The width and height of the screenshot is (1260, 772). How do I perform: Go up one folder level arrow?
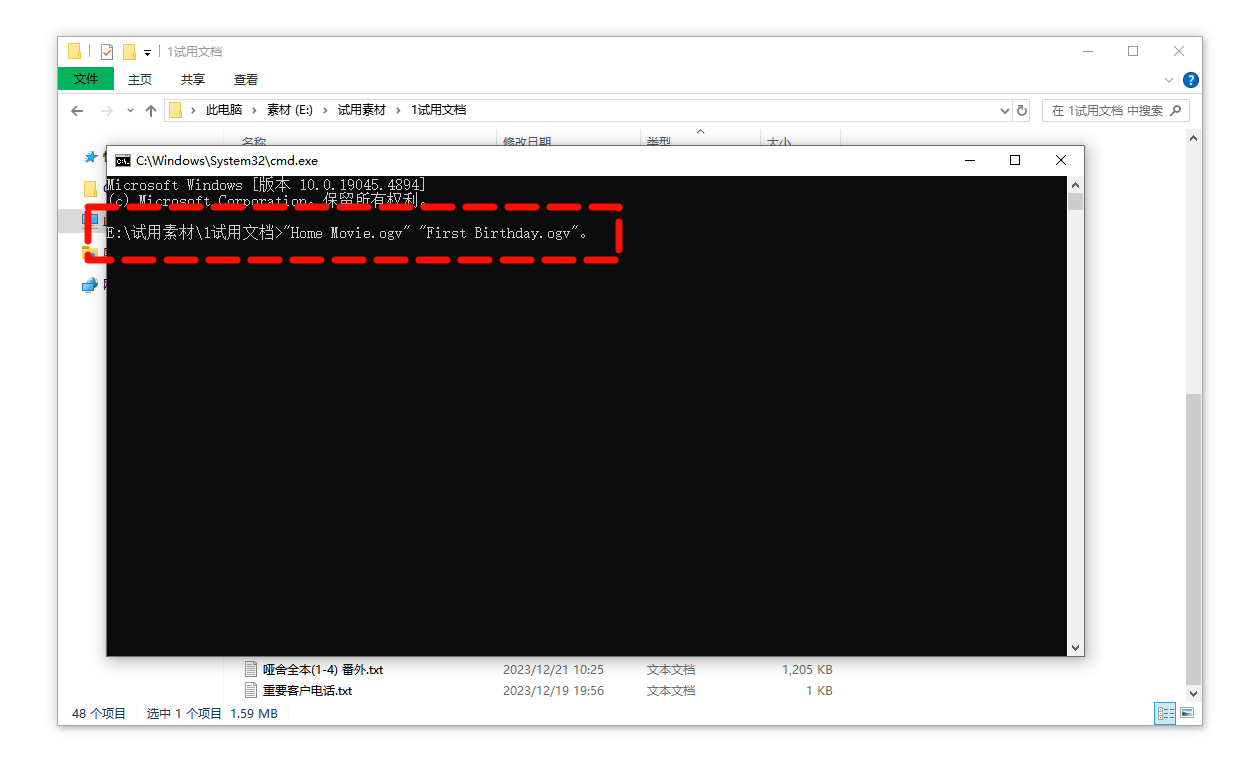click(151, 111)
